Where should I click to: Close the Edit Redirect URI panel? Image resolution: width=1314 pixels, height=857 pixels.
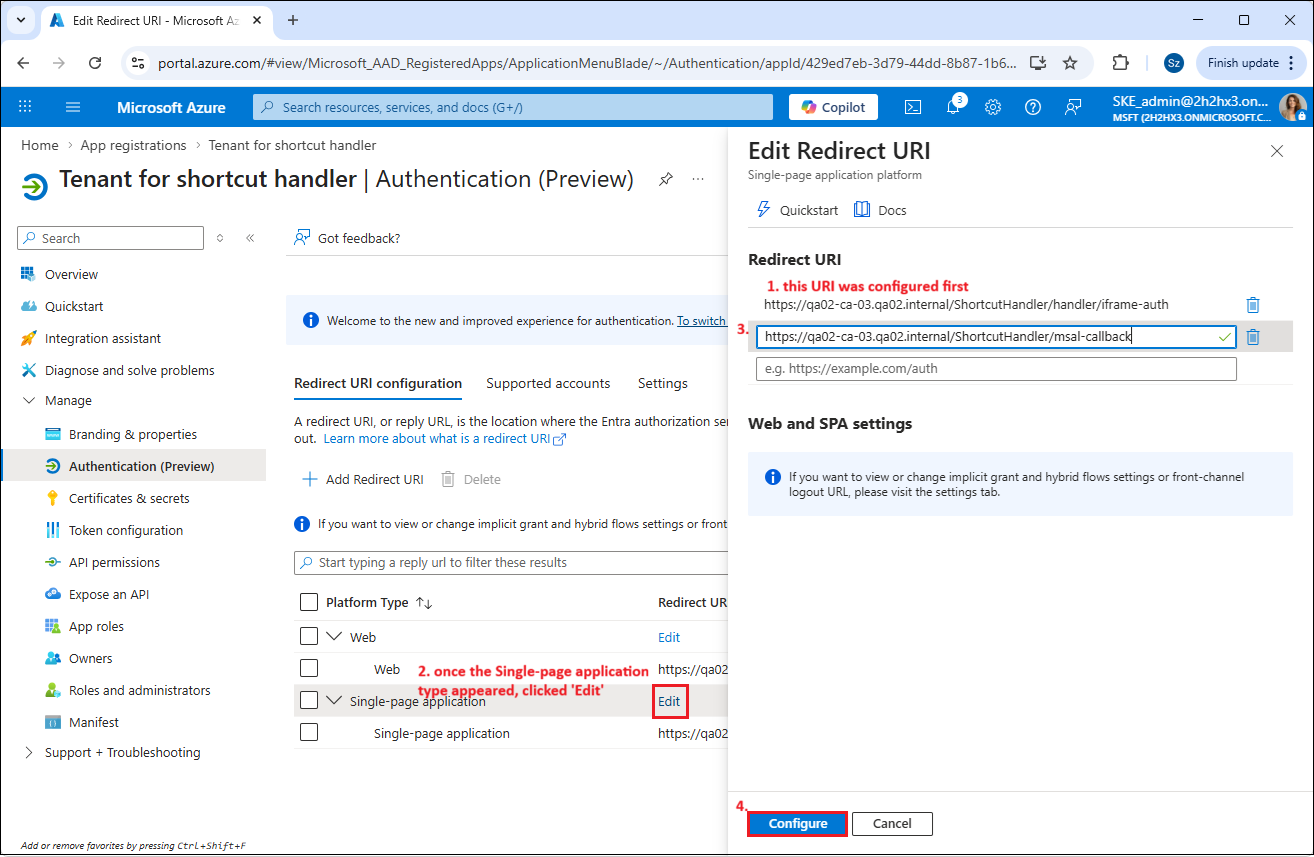pyautogui.click(x=1276, y=151)
